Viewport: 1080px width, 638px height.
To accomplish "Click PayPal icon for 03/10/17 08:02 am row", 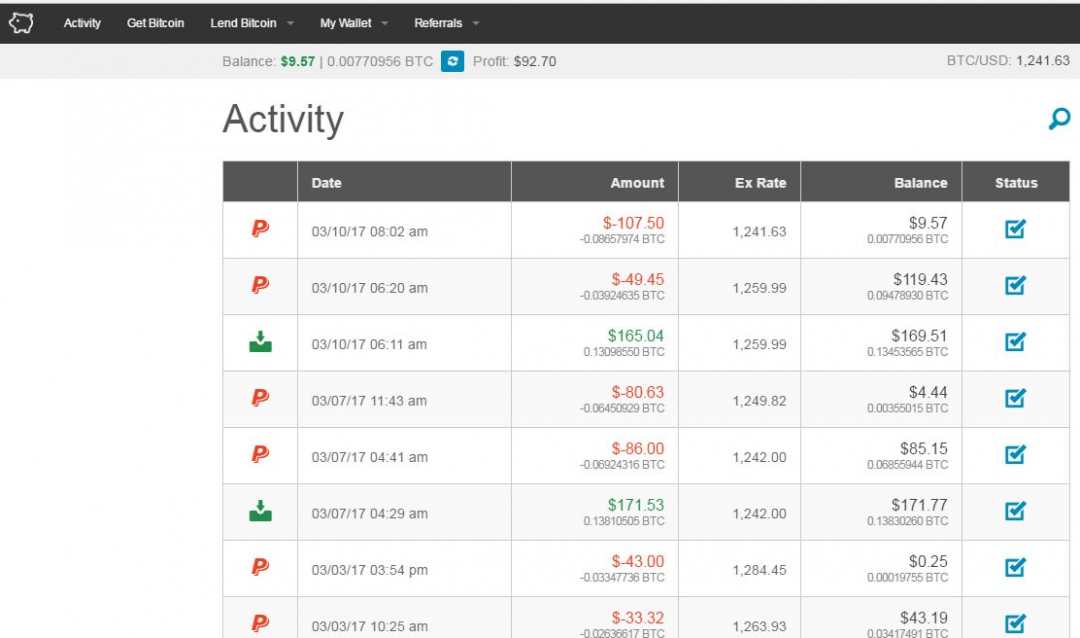I will [x=260, y=229].
